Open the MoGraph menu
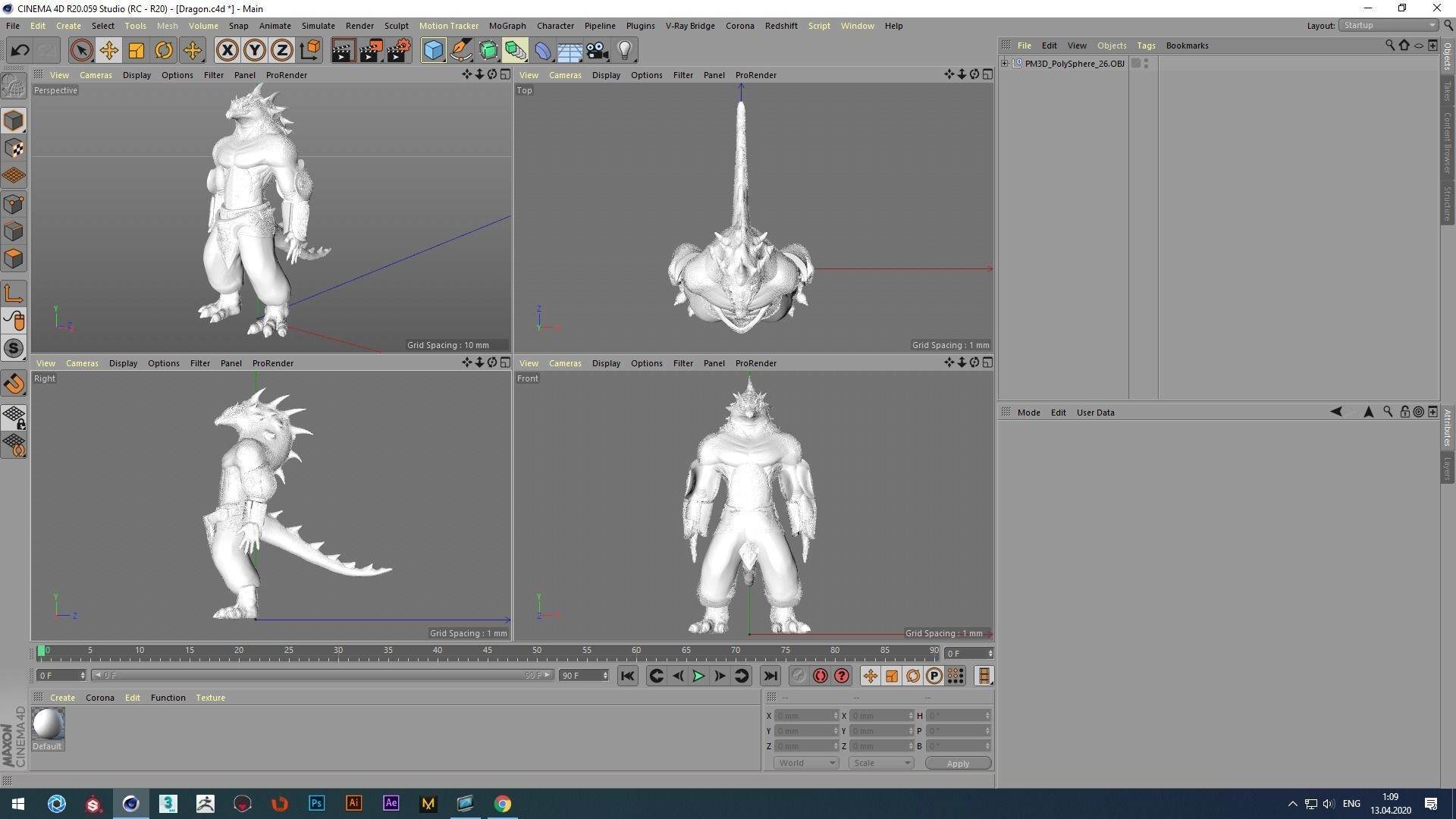The width and height of the screenshot is (1456, 819). tap(507, 26)
